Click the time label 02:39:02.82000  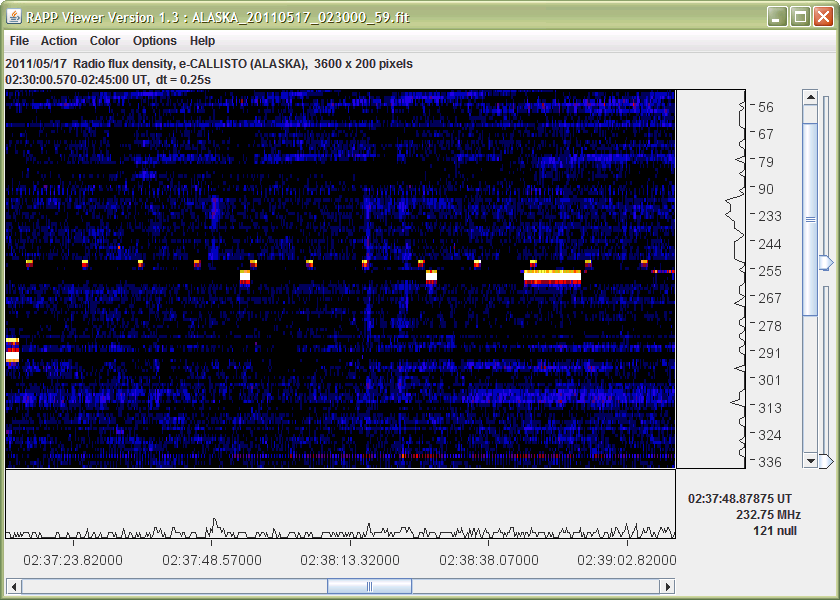tap(627, 560)
